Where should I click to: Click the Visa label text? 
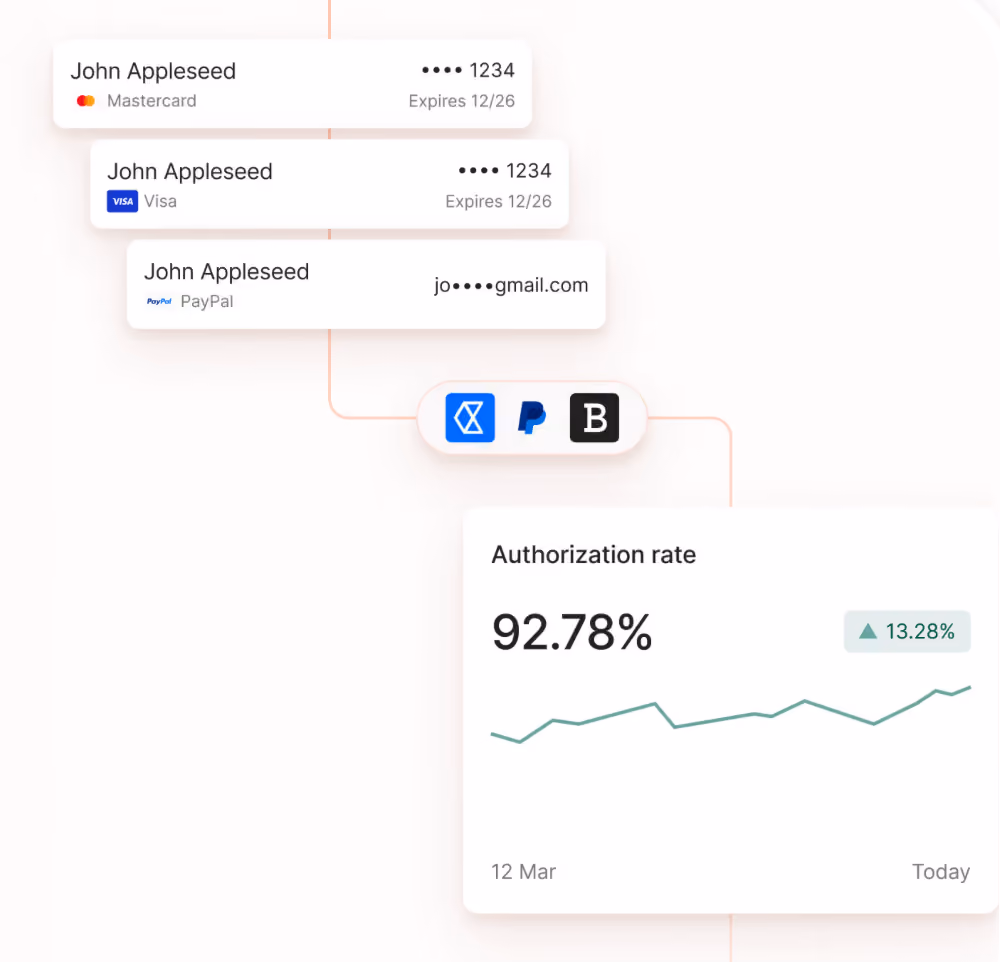[x=161, y=202]
